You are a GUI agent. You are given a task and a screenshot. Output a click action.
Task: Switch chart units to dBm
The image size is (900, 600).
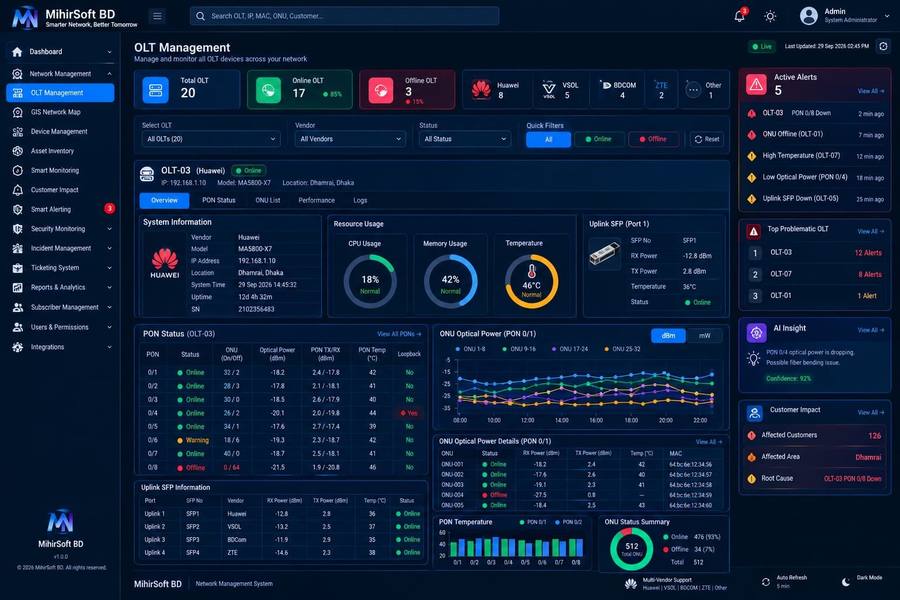tap(668, 335)
